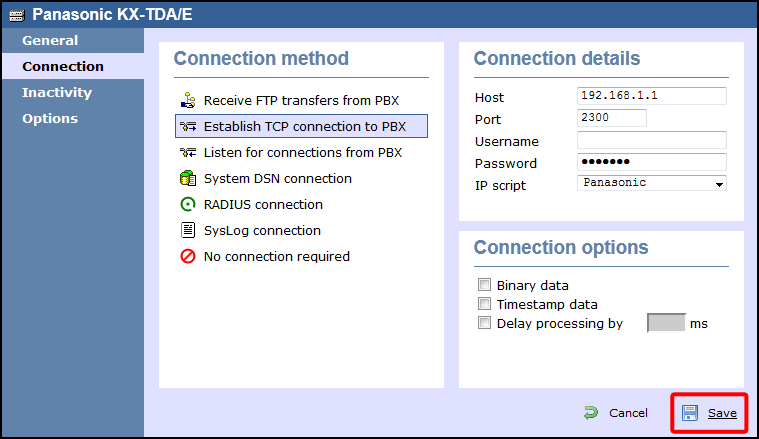This screenshot has height=439, width=759.
Task: Click the Establish TCP connection icon
Action: point(187,127)
